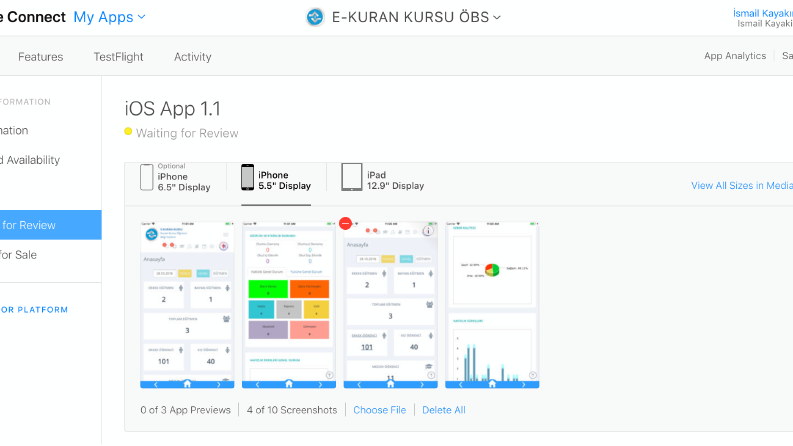Screen dimensions: 793x446
Task: Remove the third screenshot via red minus icon
Action: click(x=345, y=223)
